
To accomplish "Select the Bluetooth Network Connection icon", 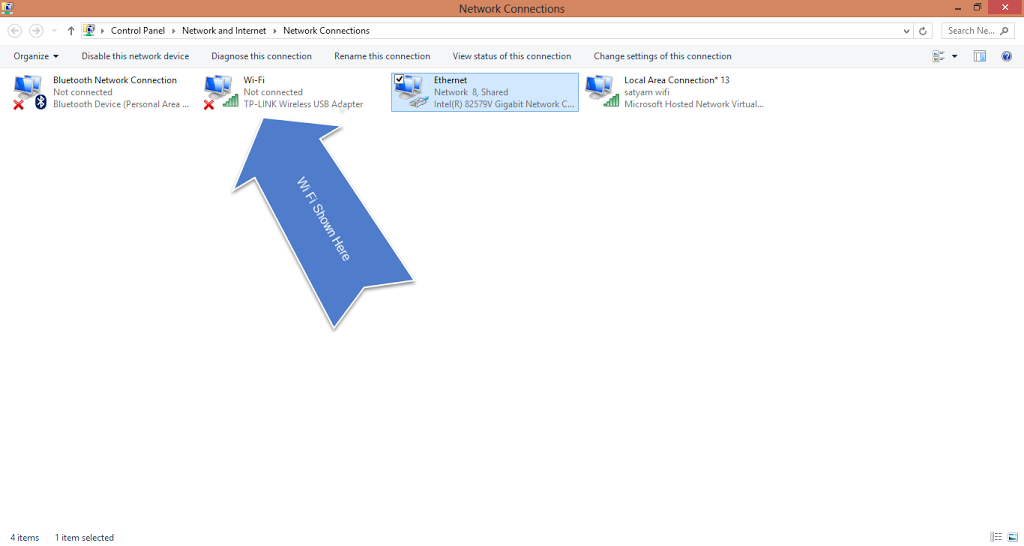I will (x=30, y=92).
